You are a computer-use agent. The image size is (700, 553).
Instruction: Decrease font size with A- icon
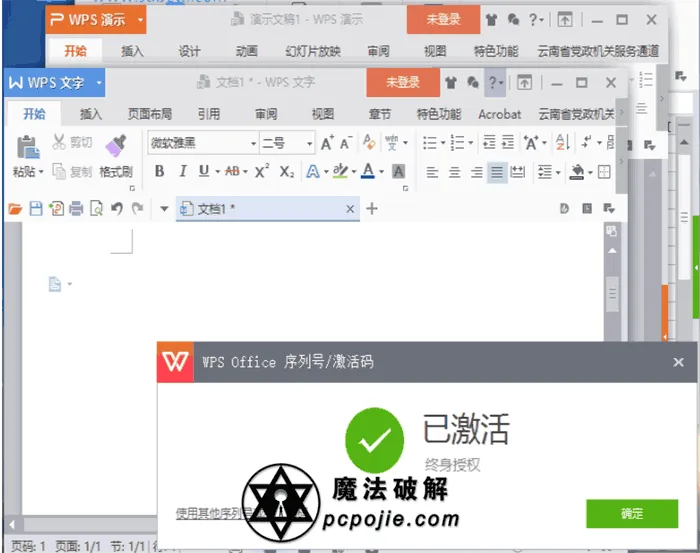(346, 143)
